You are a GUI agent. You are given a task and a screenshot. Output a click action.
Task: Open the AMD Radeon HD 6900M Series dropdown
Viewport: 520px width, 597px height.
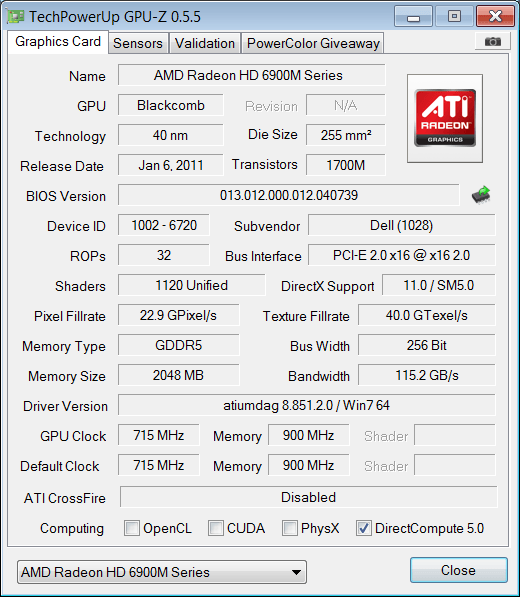pyautogui.click(x=162, y=572)
